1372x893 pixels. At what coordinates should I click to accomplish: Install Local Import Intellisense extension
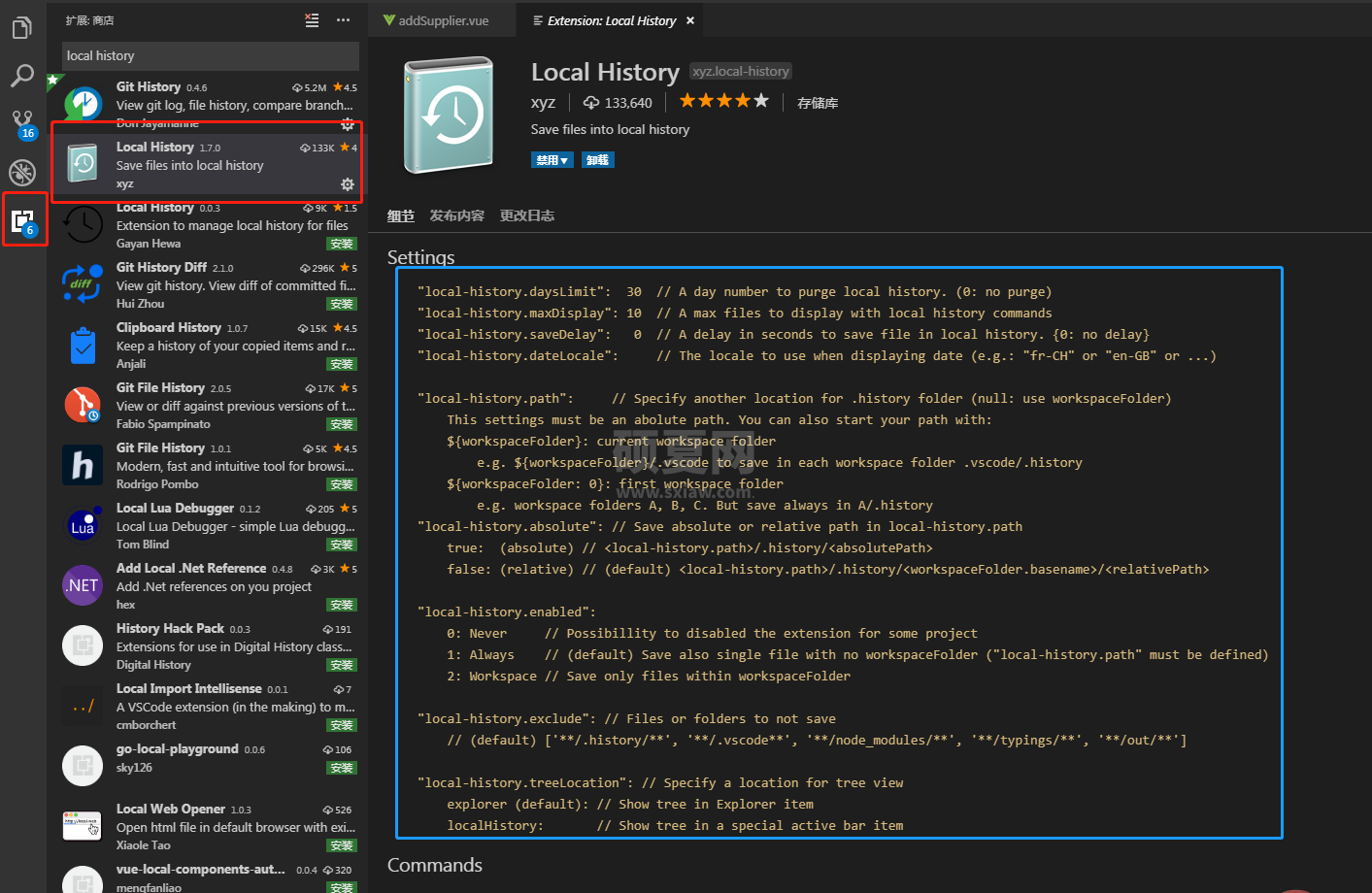[x=342, y=725]
